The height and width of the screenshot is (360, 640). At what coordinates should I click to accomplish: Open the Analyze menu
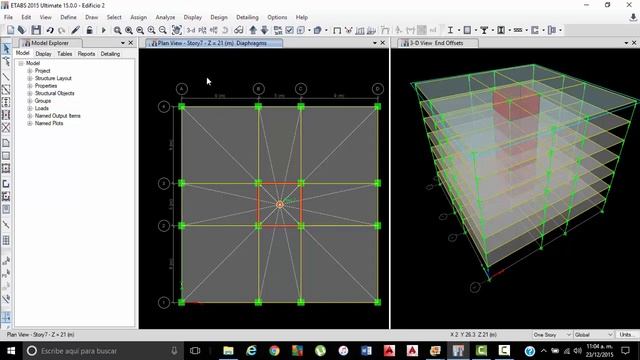click(165, 17)
